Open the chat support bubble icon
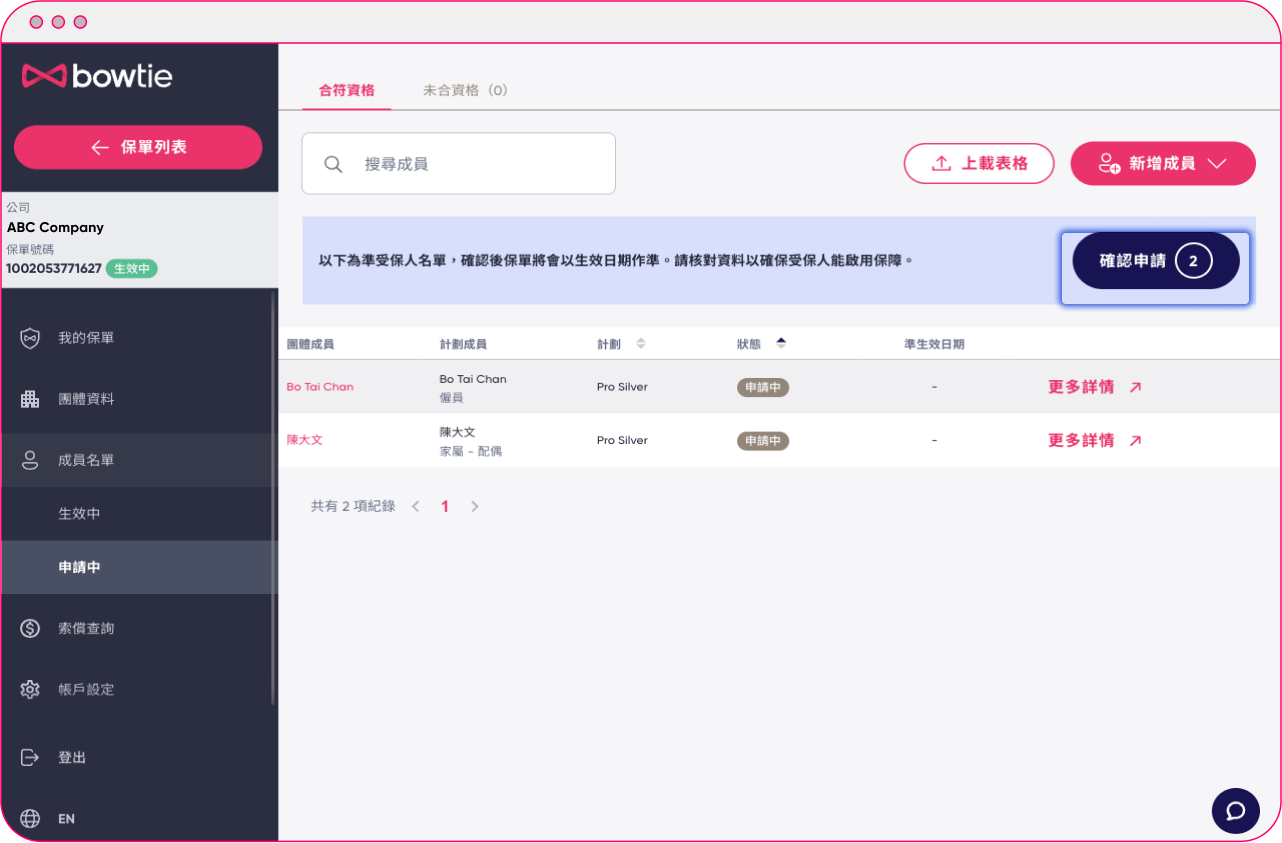 tap(1235, 810)
